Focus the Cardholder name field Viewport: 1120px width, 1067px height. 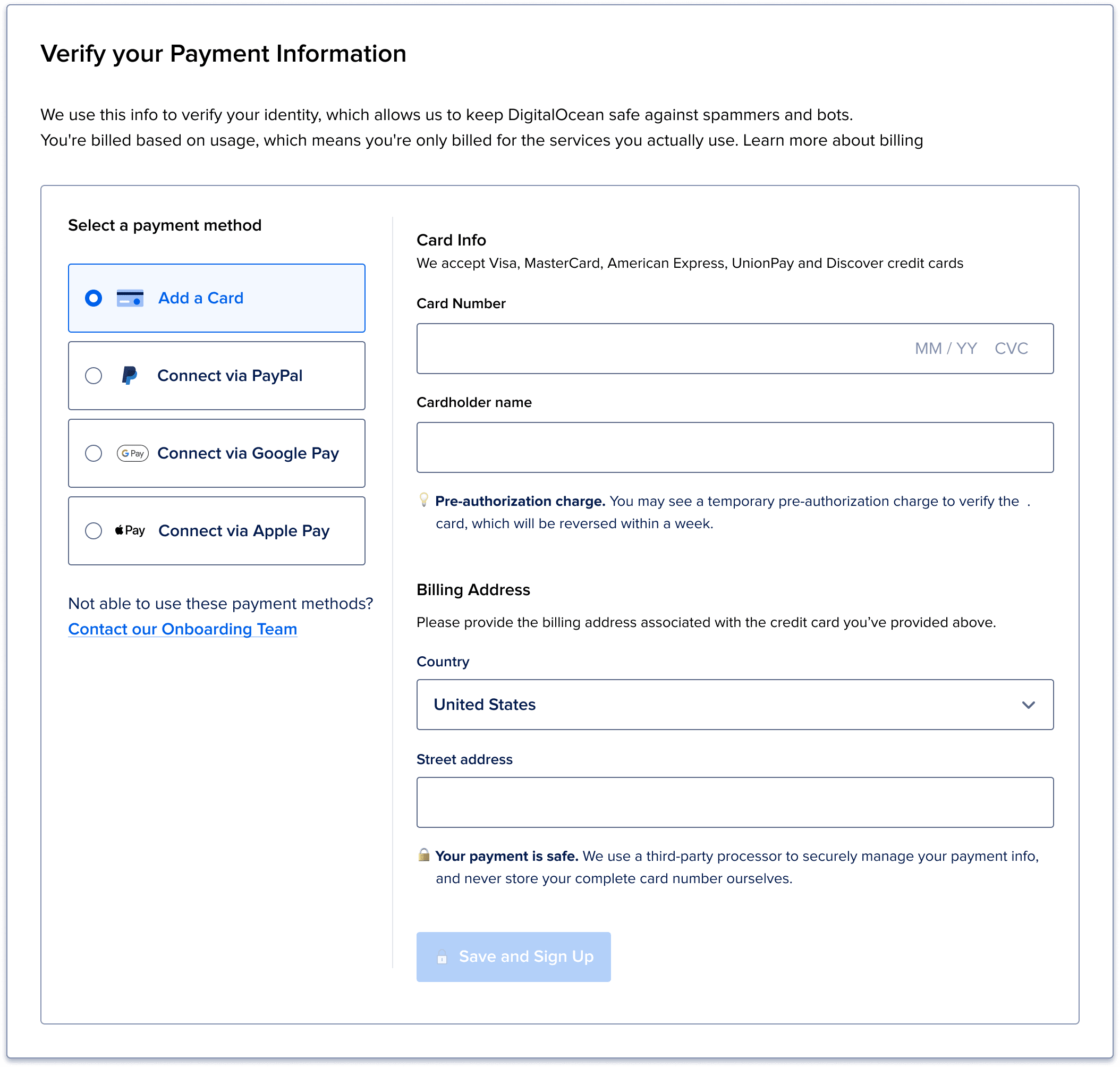point(735,447)
